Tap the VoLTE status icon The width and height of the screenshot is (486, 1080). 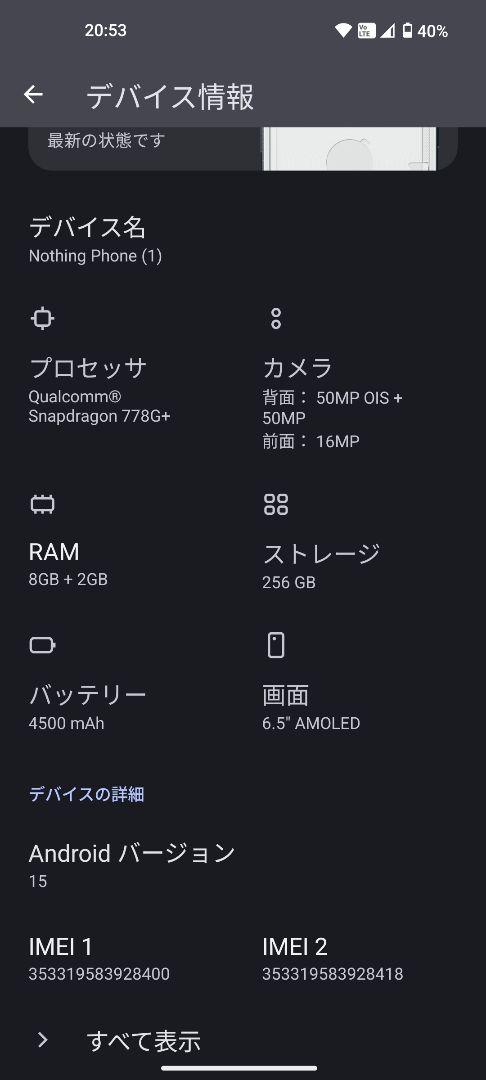[x=367, y=31]
